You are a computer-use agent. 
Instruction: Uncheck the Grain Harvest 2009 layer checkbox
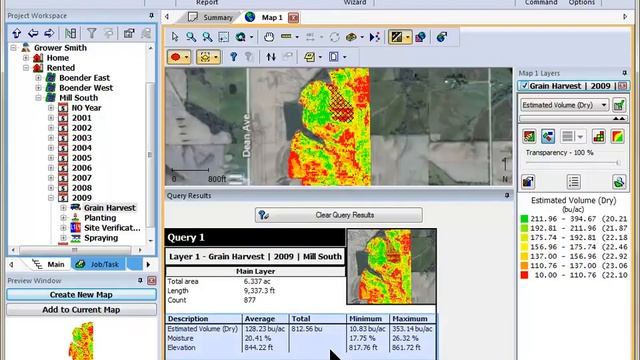pyautogui.click(x=524, y=86)
